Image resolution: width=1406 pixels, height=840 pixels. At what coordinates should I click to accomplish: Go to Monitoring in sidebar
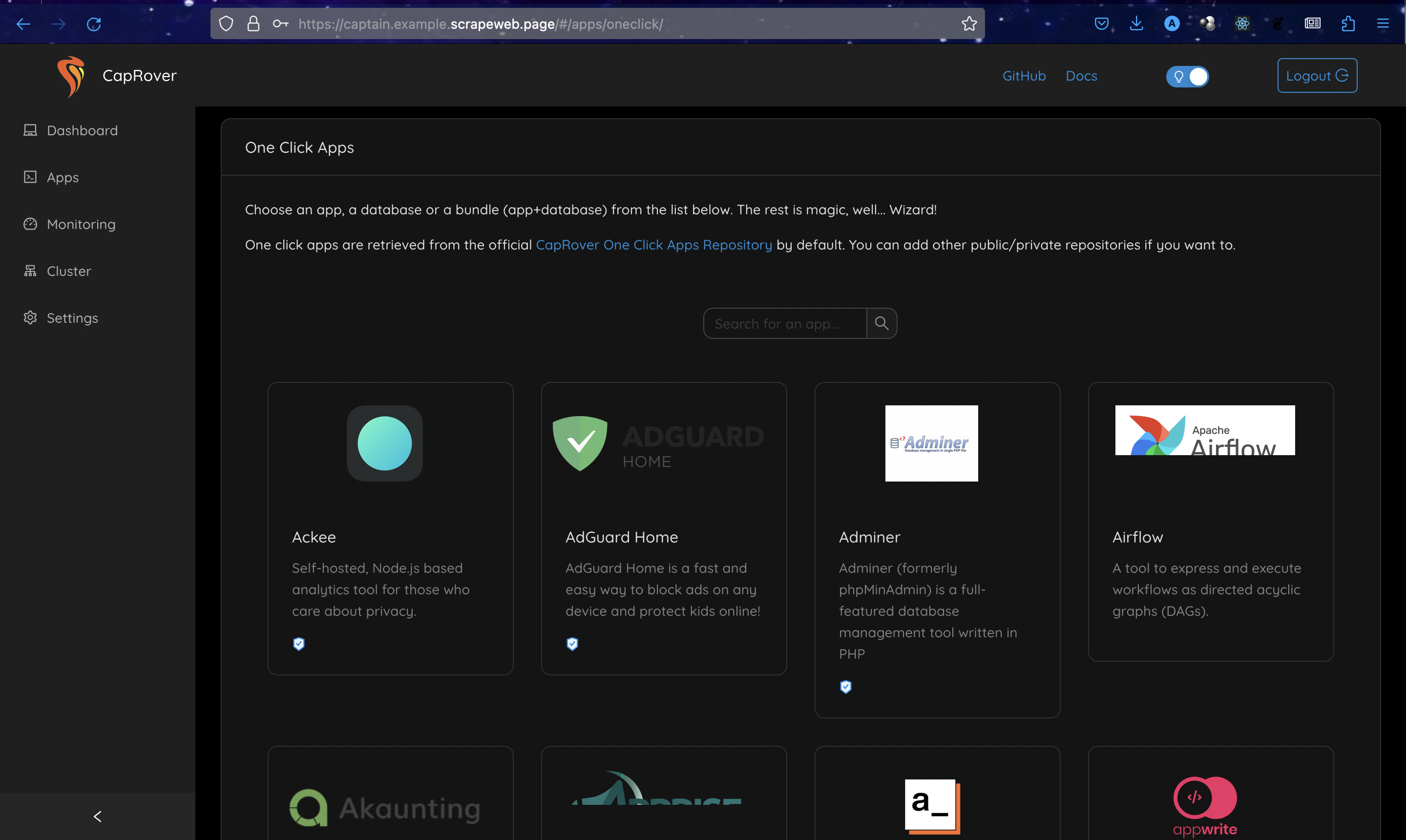pos(81,225)
